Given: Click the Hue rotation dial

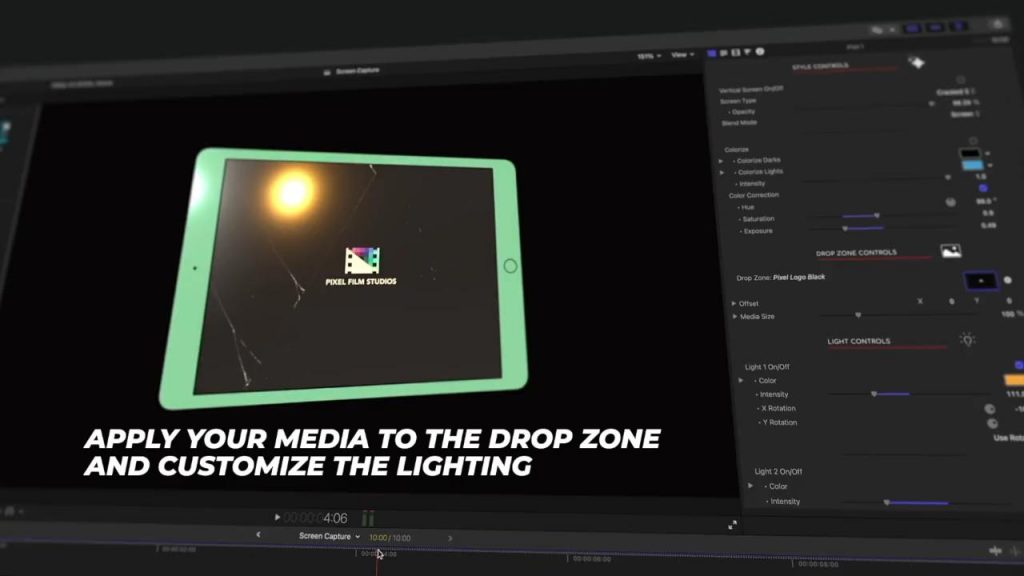Looking at the screenshot, I should (x=951, y=202).
